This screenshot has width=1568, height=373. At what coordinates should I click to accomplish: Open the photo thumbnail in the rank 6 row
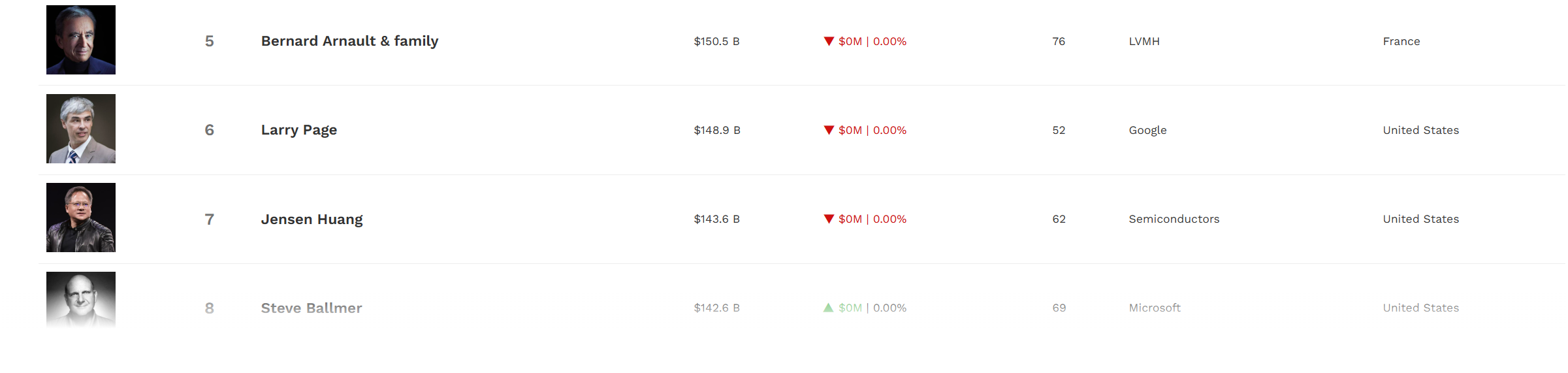point(81,129)
